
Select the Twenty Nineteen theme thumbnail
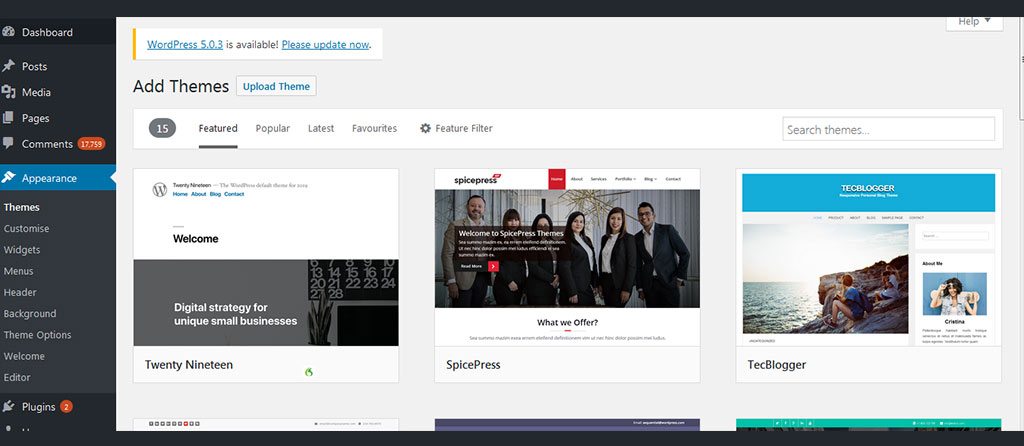point(266,258)
